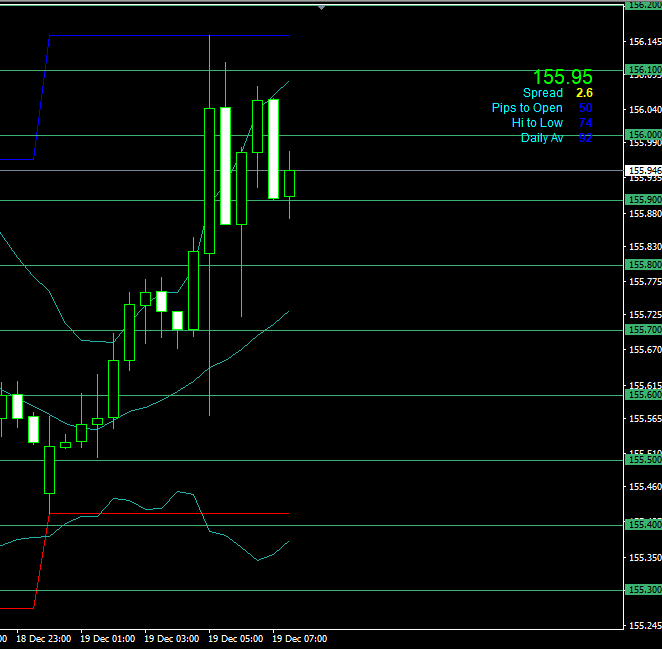Image resolution: width=662 pixels, height=649 pixels.
Task: Select the 155.300 level price tag
Action: (x=642, y=590)
